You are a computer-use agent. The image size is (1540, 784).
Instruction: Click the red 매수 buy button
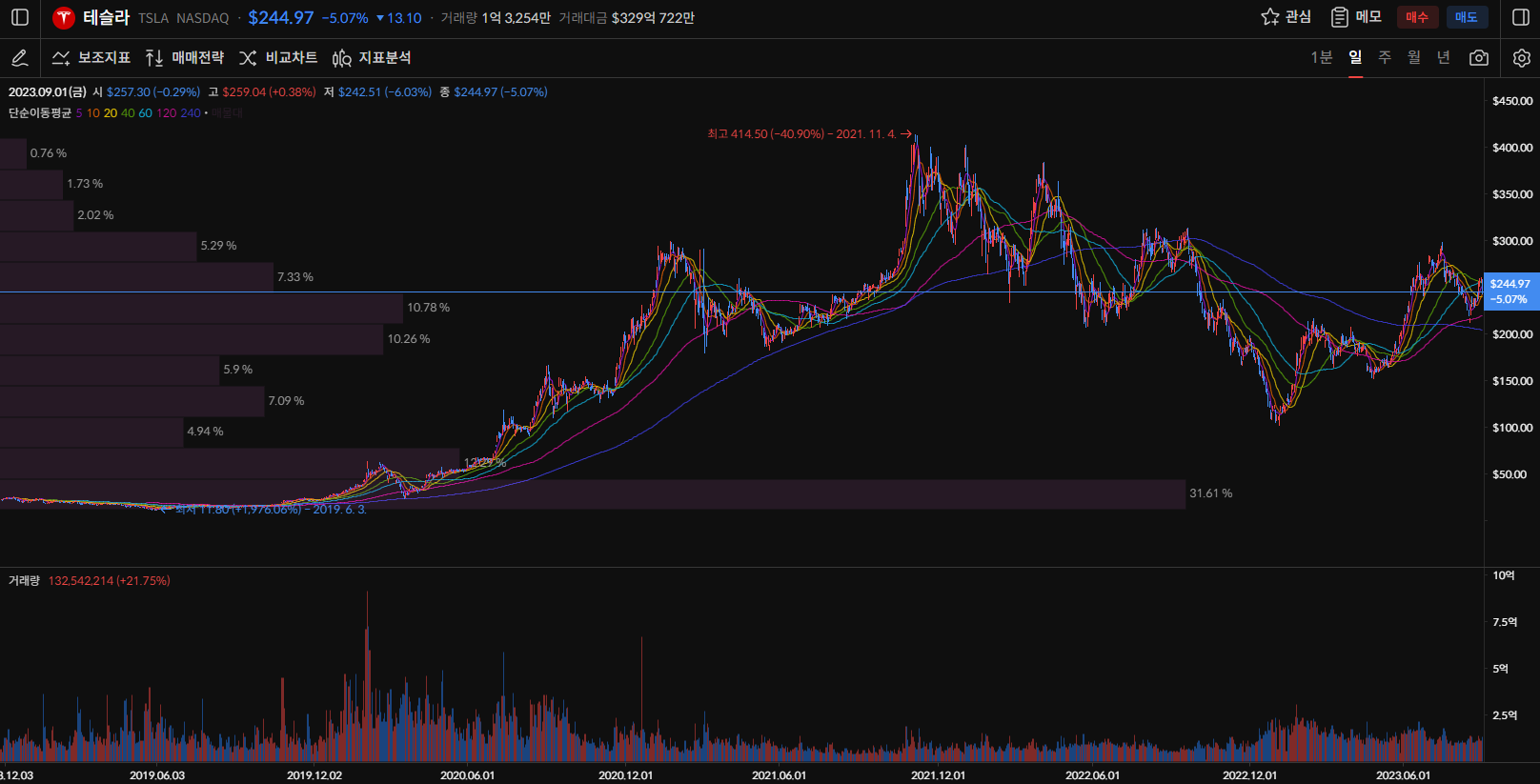1417,17
